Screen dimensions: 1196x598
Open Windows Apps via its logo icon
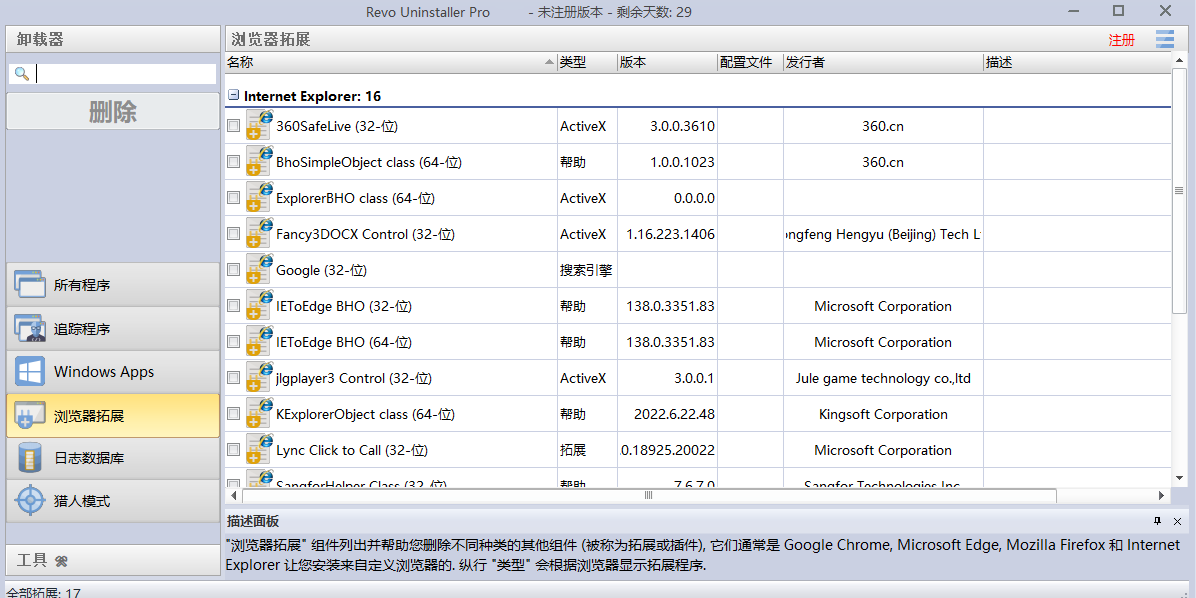(30, 372)
